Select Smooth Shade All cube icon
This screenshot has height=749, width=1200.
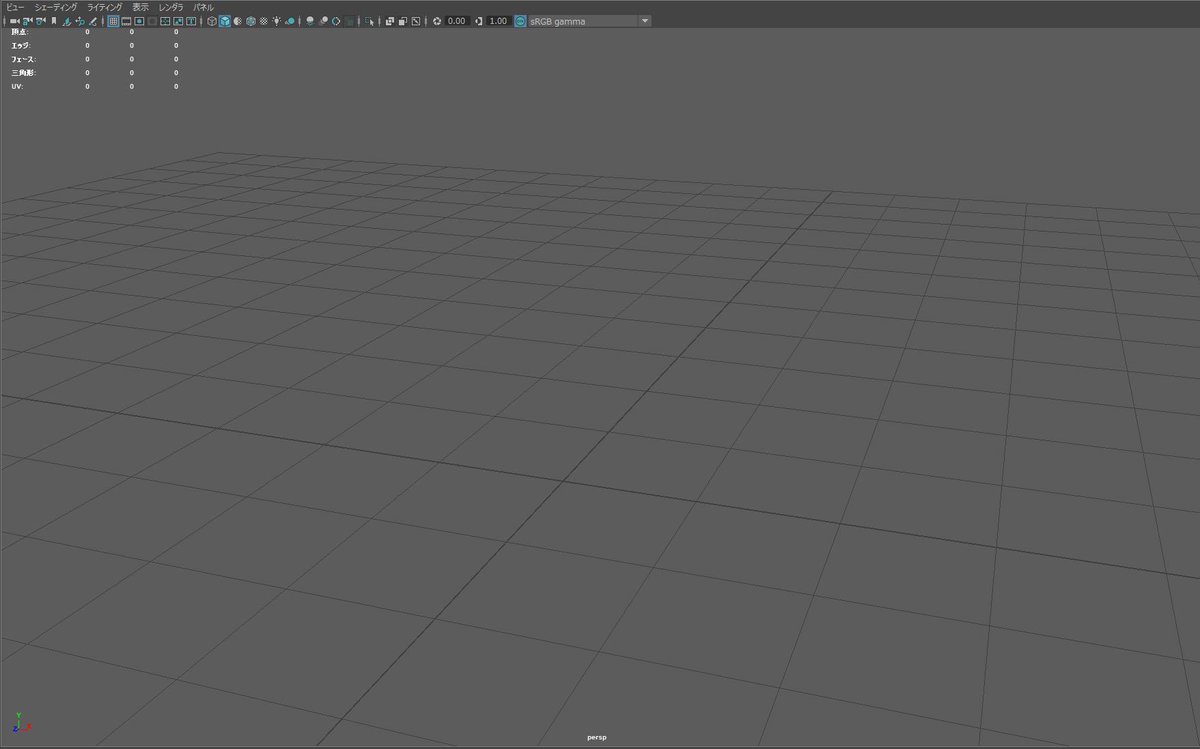pos(224,21)
